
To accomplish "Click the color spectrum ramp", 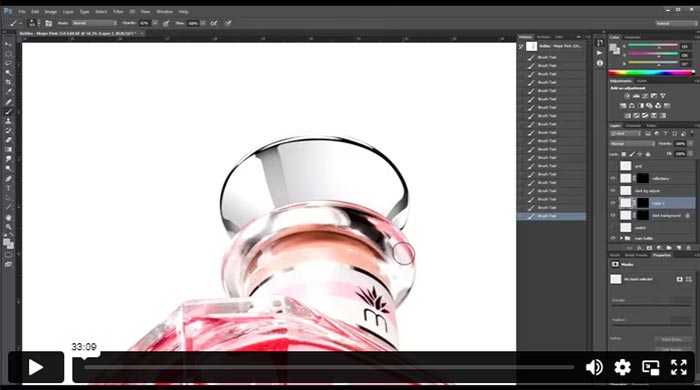I will pos(651,73).
